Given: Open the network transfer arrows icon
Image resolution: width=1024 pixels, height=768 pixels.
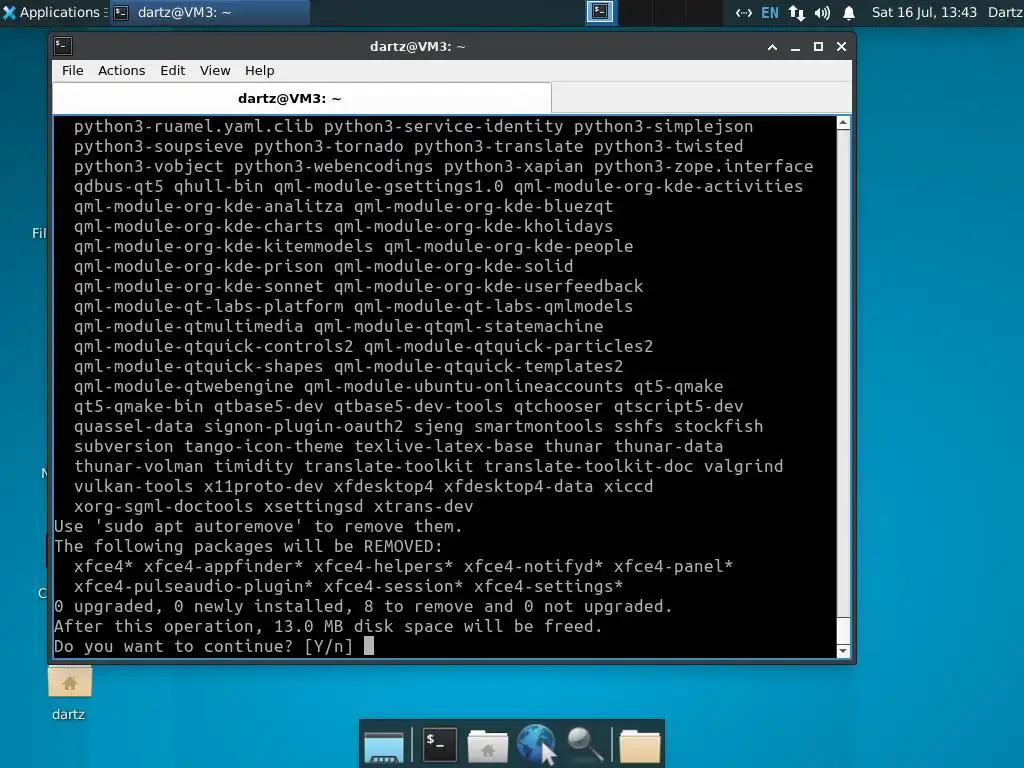Looking at the screenshot, I should 796,12.
